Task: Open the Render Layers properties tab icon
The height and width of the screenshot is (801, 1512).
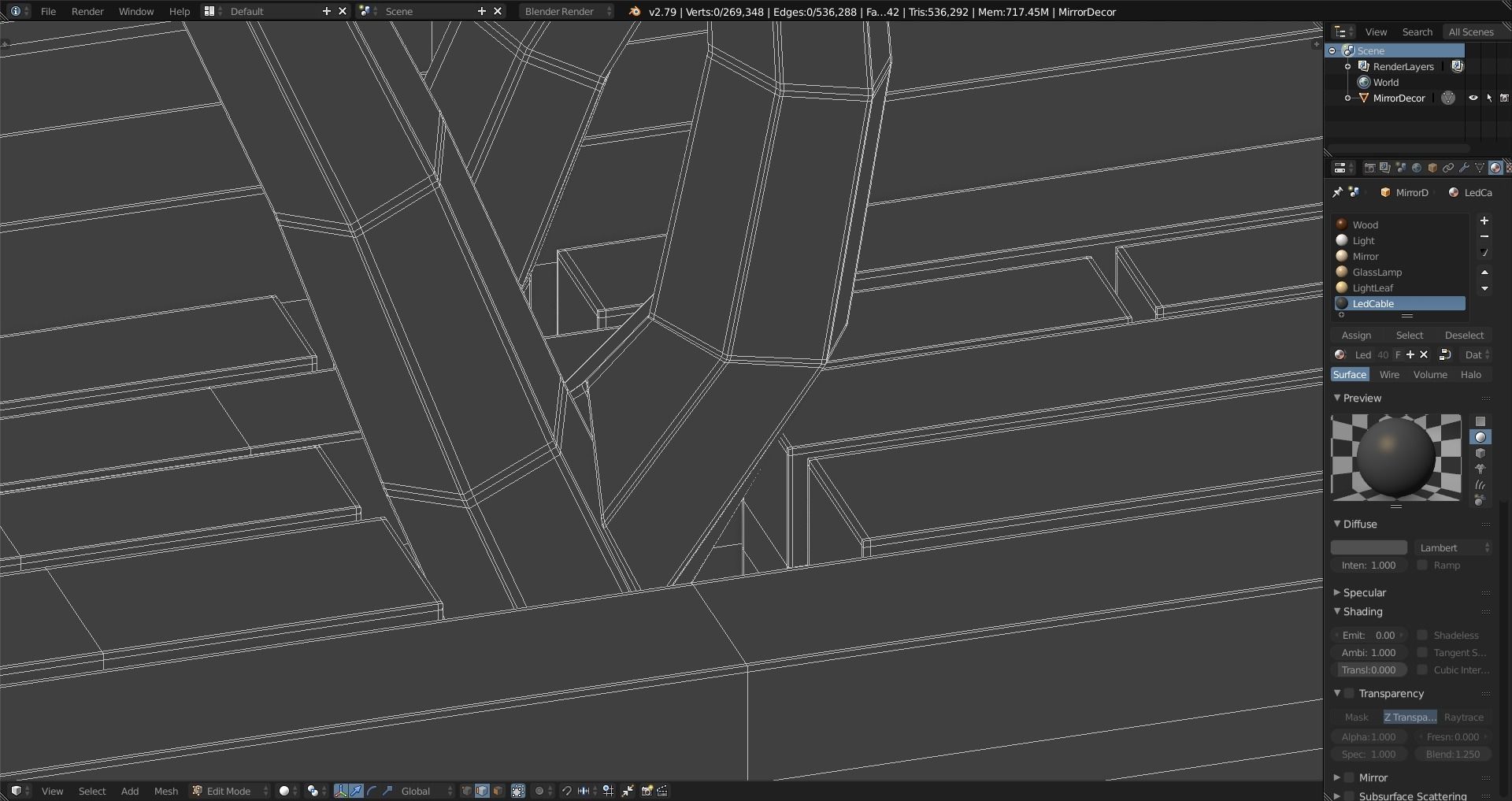Action: click(1385, 168)
